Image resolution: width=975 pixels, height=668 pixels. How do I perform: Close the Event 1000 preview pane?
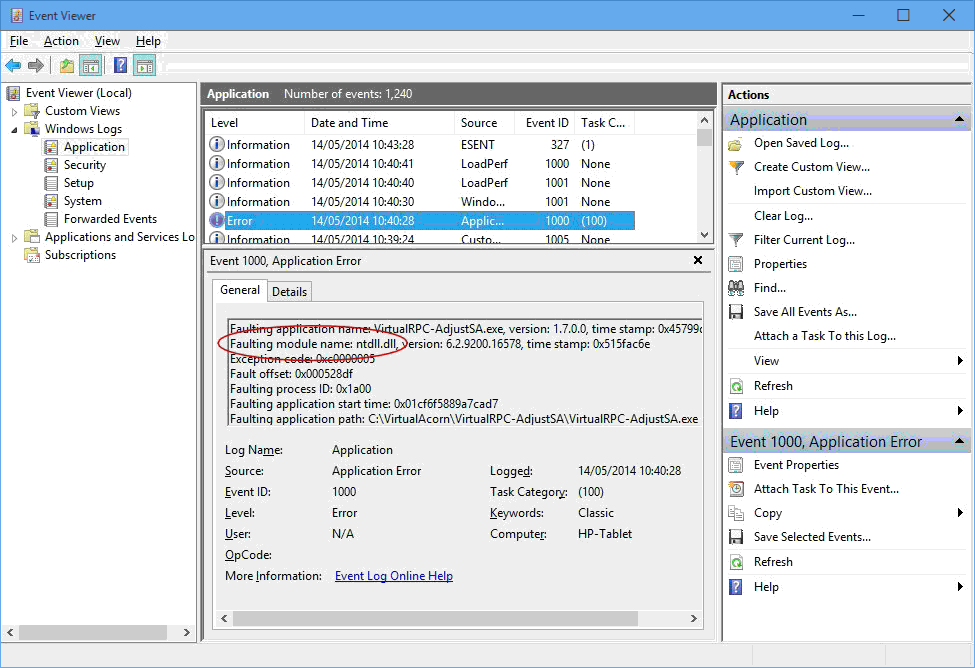(698, 260)
